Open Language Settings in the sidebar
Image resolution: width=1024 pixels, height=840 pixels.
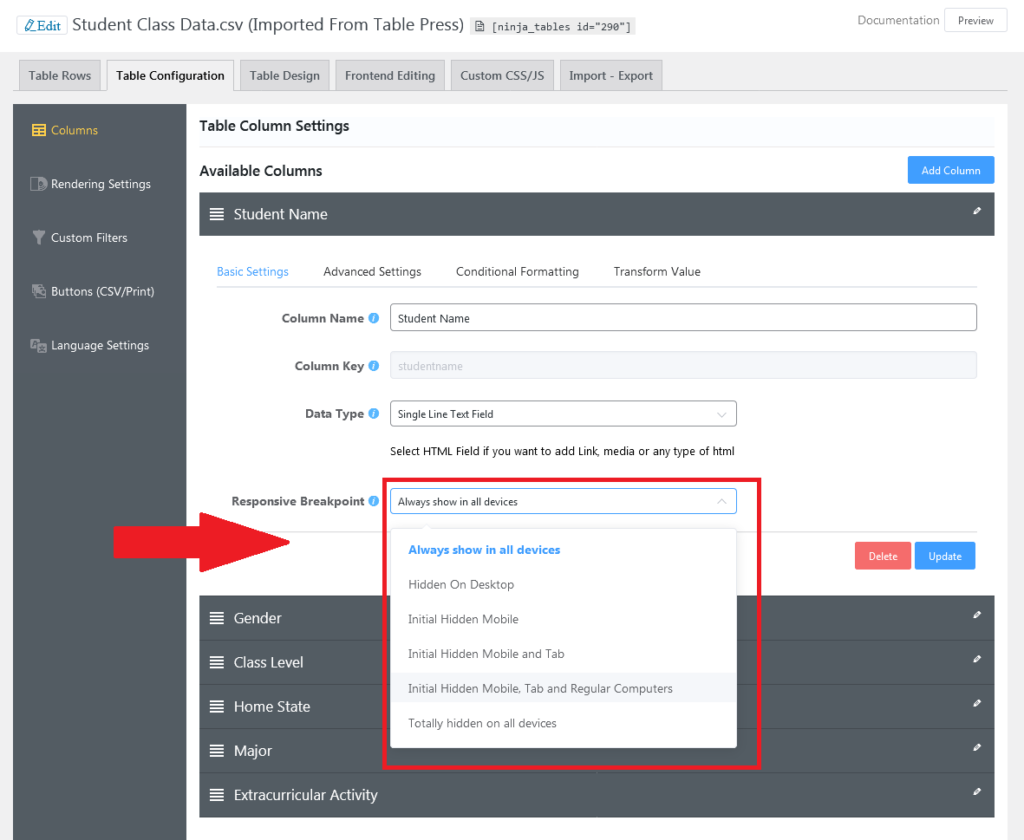coord(99,345)
